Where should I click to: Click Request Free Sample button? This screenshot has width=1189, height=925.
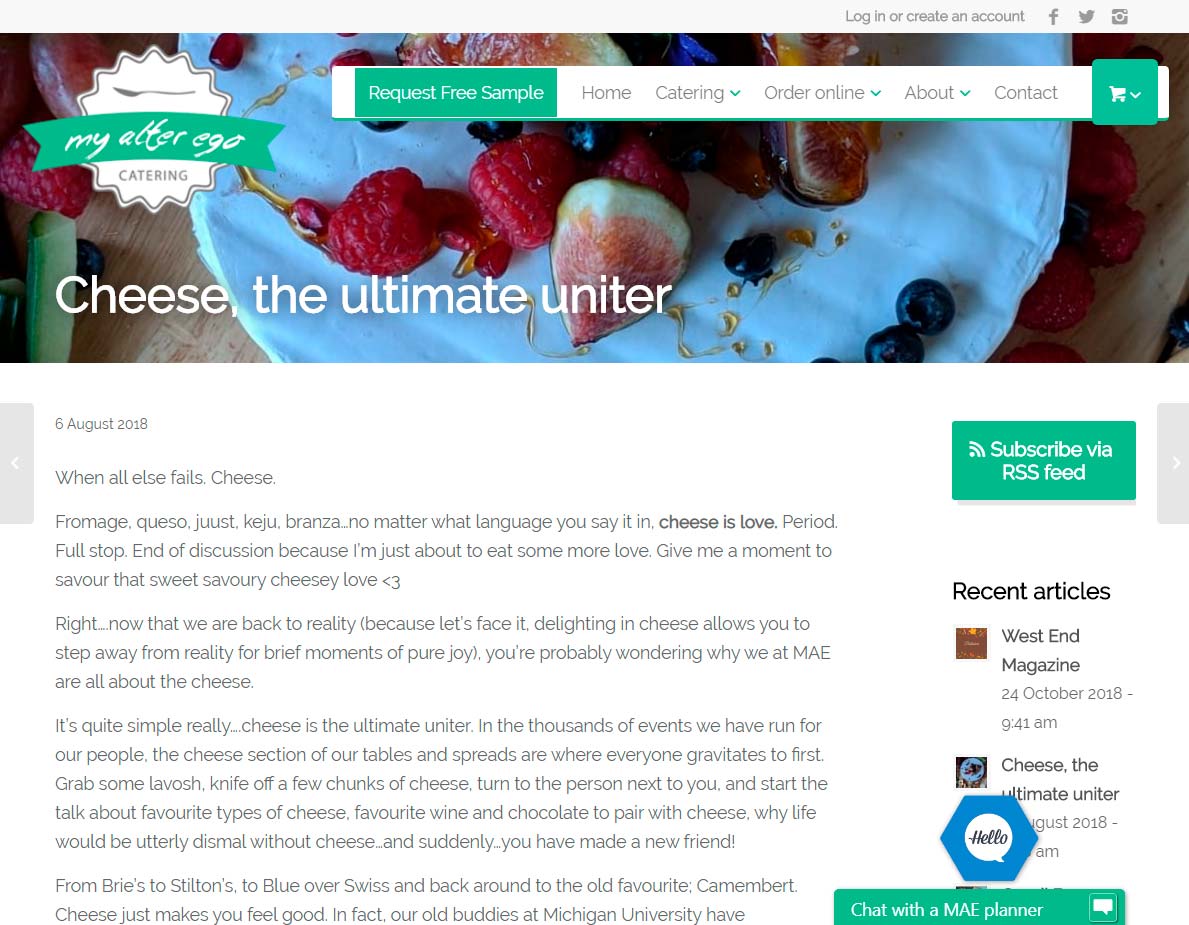pos(456,92)
